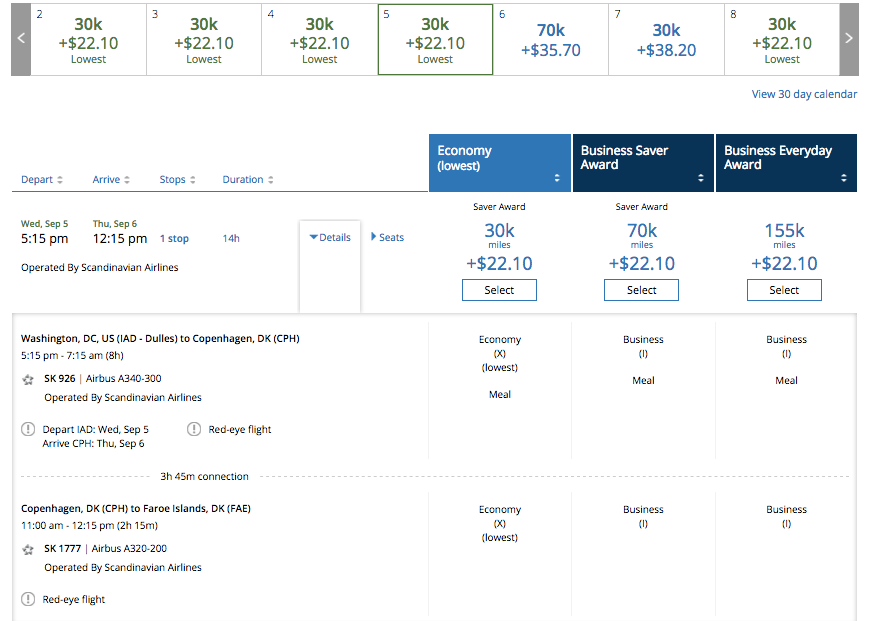Sort flights by Depart column
The height and width of the screenshot is (621, 872).
tap(42, 180)
